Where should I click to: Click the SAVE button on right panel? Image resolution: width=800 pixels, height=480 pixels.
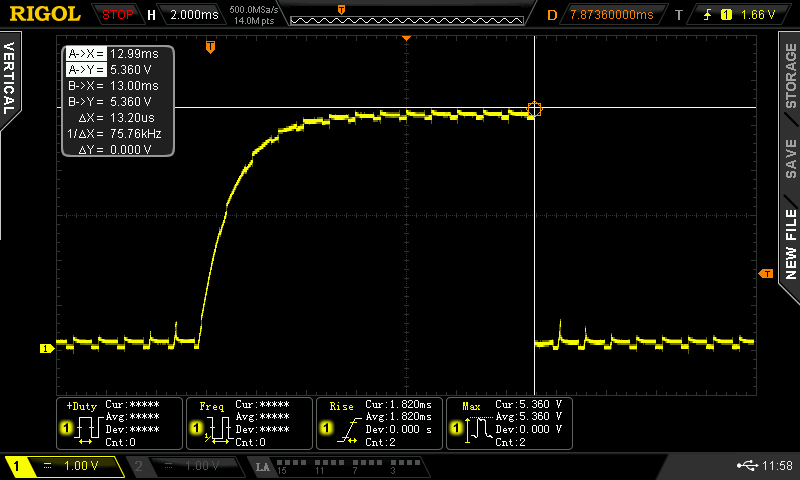coord(790,159)
